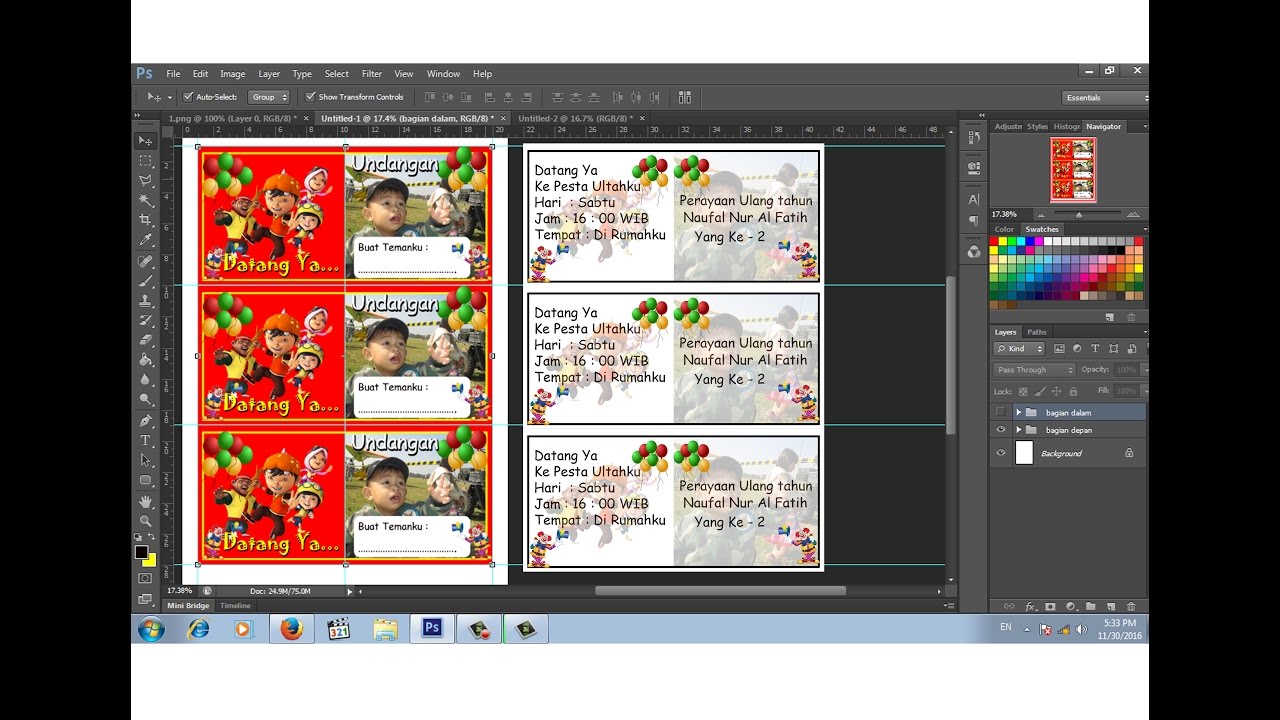The height and width of the screenshot is (720, 1280).
Task: Toggle lock transparent pixels
Action: [1023, 391]
